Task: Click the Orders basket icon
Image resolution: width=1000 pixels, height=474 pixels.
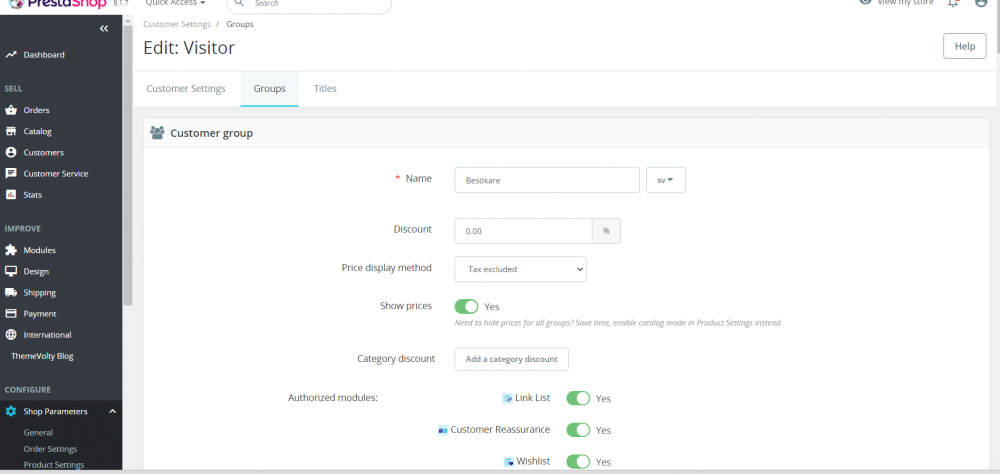Action: [x=10, y=110]
